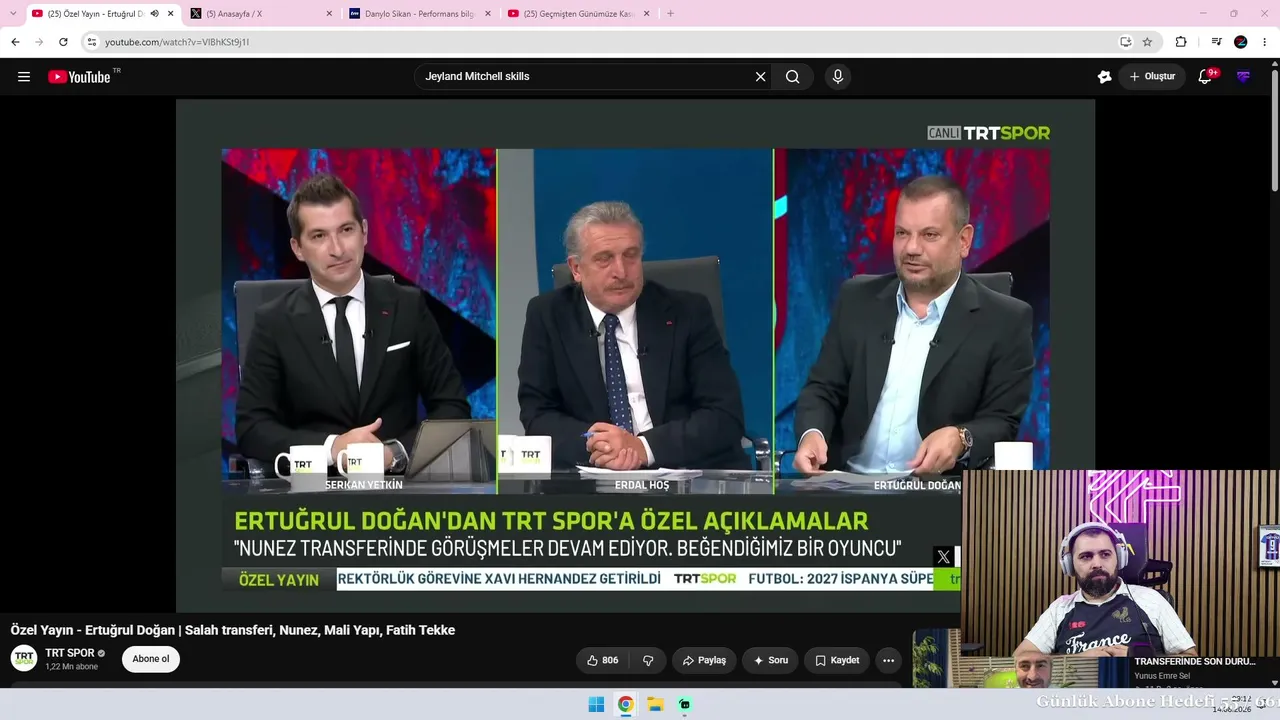This screenshot has width=1280, height=720.
Task: Bookmark this page with the star
Action: 1147,42
